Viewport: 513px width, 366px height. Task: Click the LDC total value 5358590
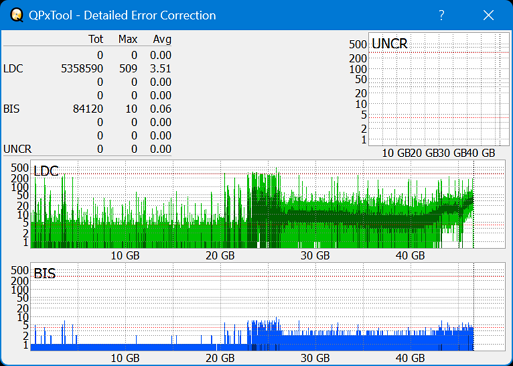[82, 69]
